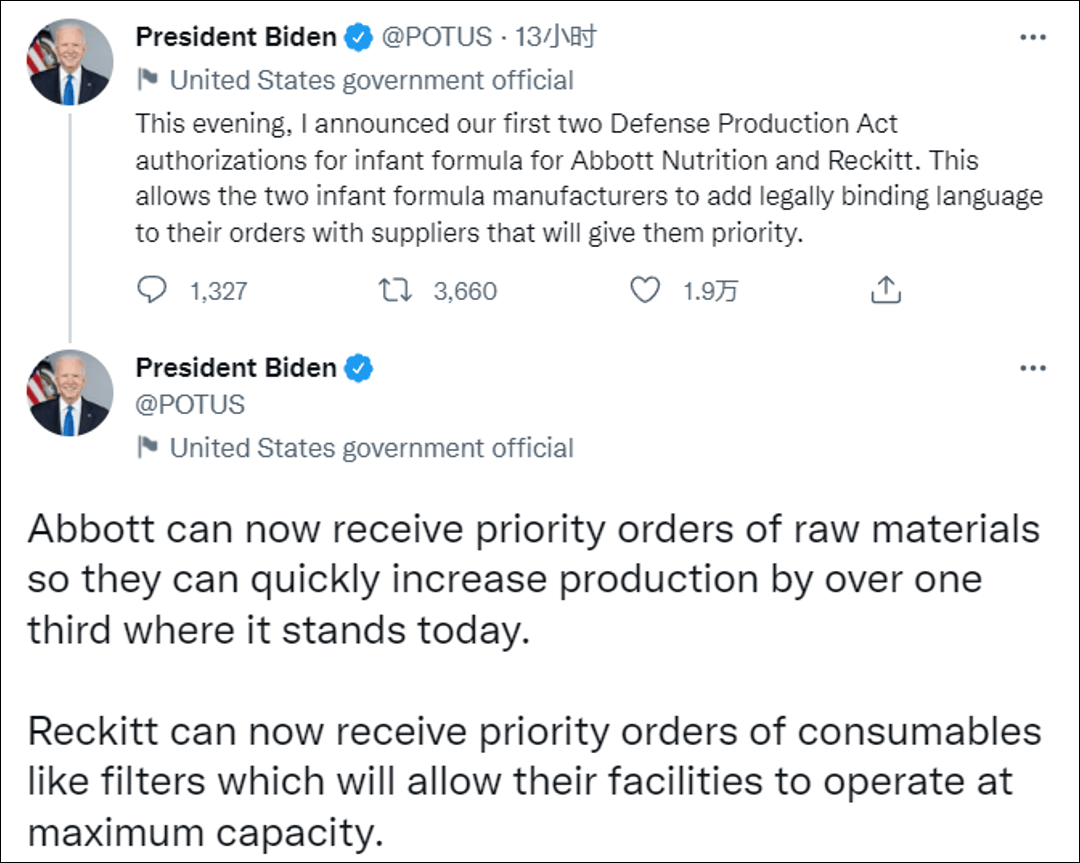Click the President Biden name in the second tweet
Viewport: 1080px width, 863px height.
tap(236, 368)
